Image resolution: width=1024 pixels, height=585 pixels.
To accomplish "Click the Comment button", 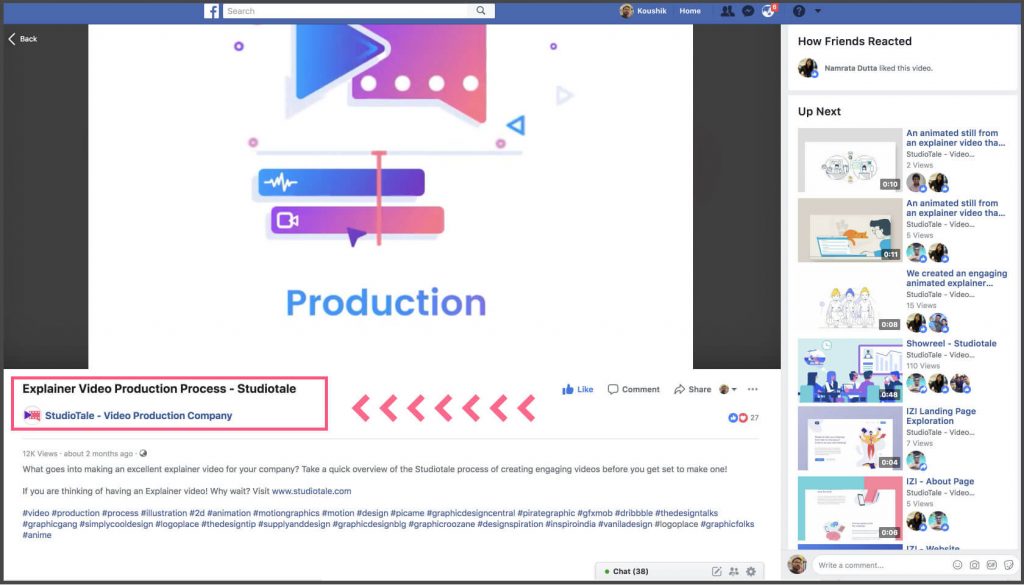I will pos(633,389).
